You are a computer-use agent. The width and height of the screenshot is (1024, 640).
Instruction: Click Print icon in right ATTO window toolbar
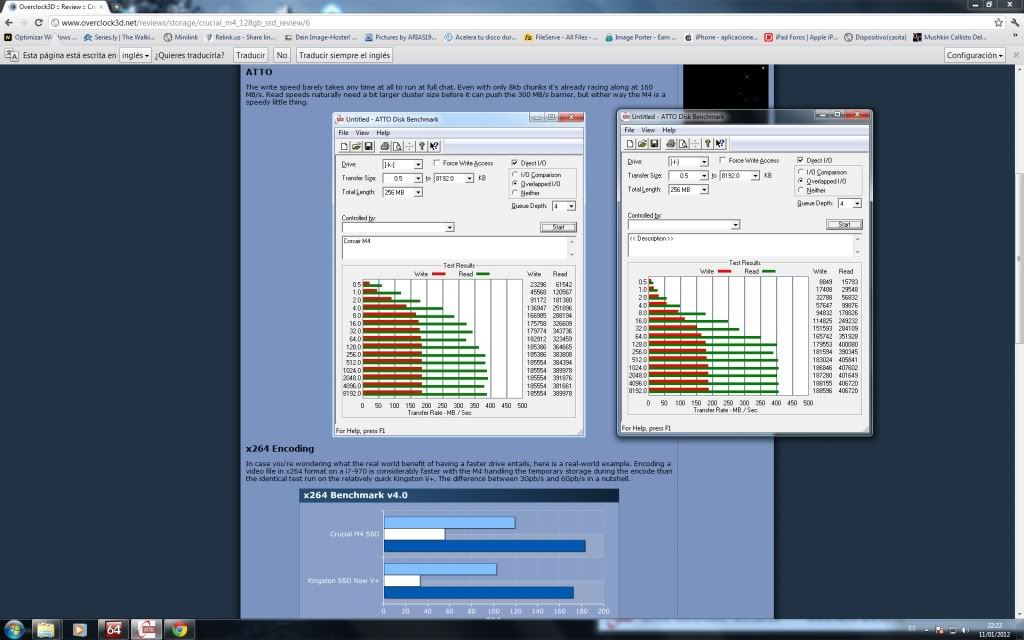pyautogui.click(x=671, y=144)
